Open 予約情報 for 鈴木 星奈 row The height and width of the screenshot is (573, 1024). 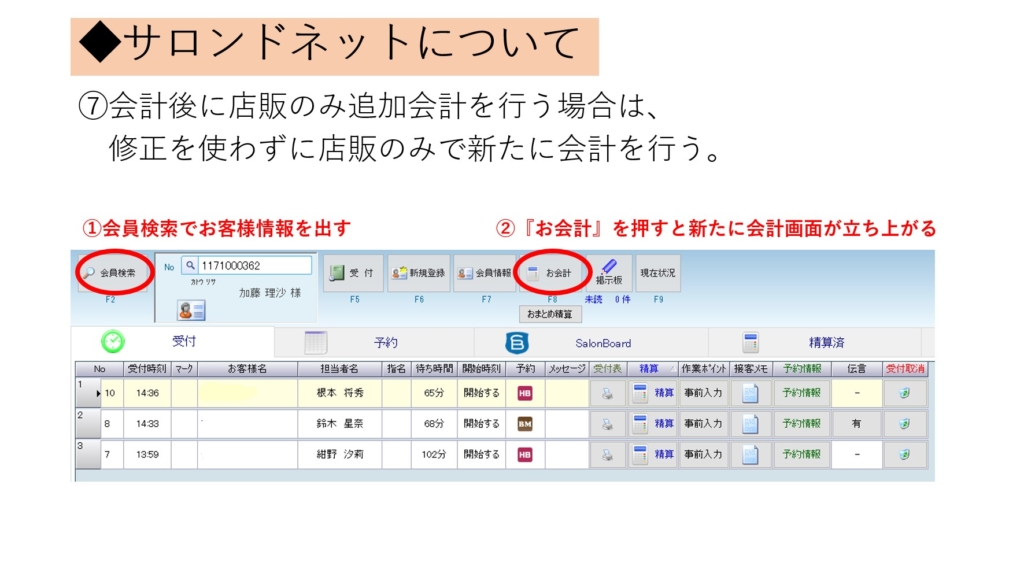click(801, 424)
